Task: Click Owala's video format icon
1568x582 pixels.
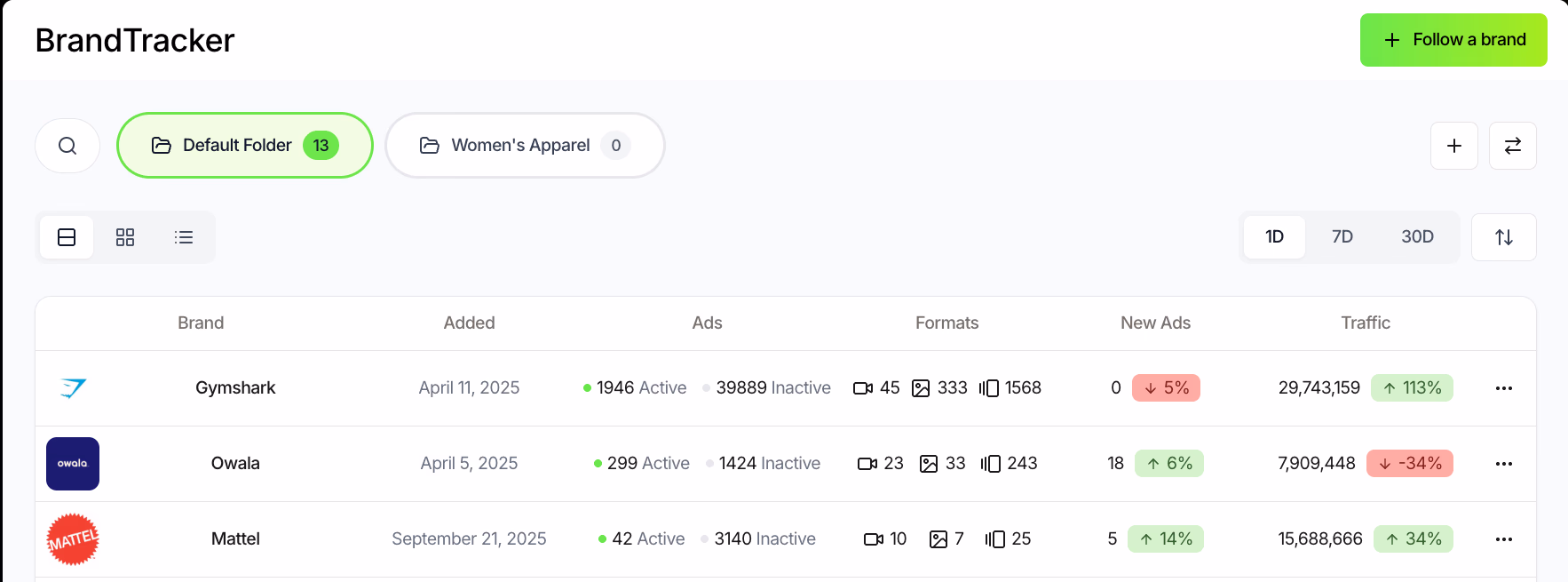Action: (867, 464)
